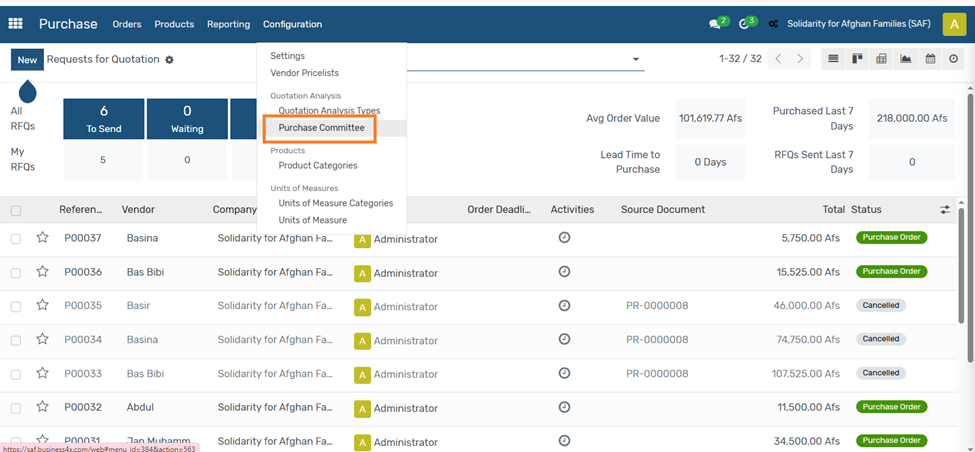Open activity clock for P00034
This screenshot has width=975, height=452.
coord(564,339)
